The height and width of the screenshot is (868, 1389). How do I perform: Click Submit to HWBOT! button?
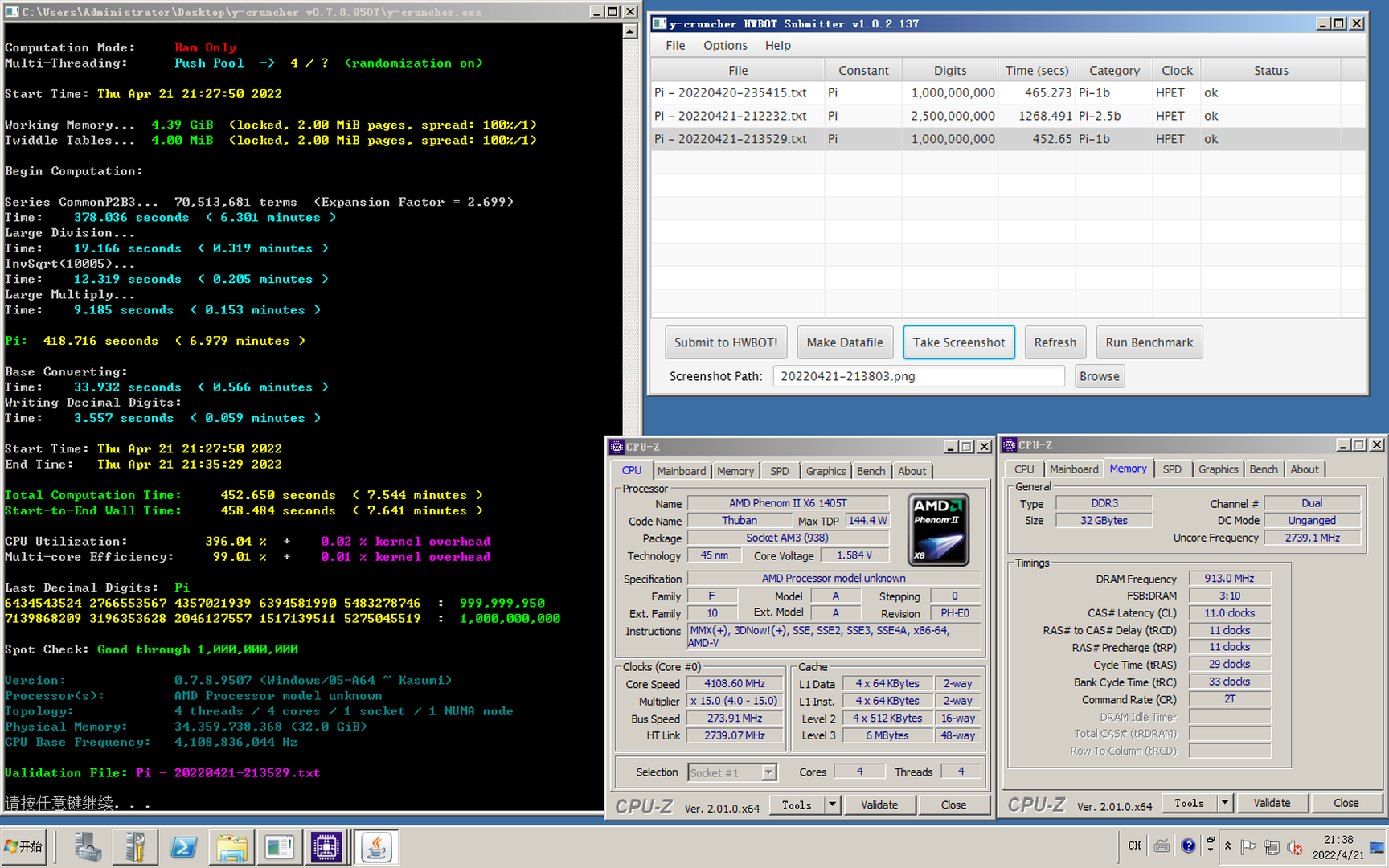pos(726,342)
